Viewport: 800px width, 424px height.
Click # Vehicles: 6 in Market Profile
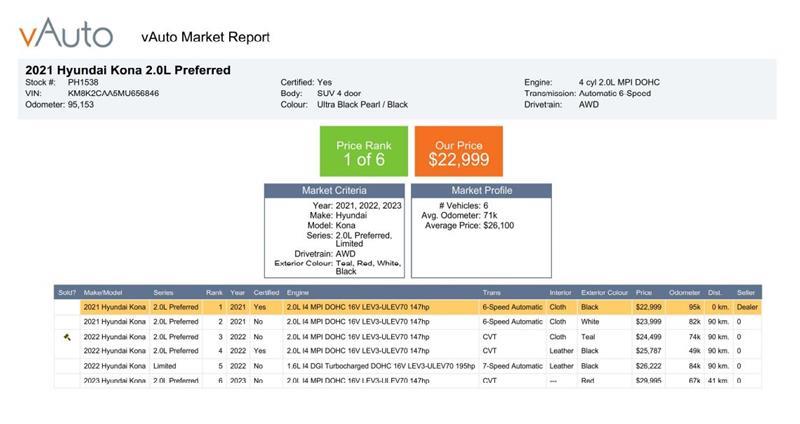463,206
